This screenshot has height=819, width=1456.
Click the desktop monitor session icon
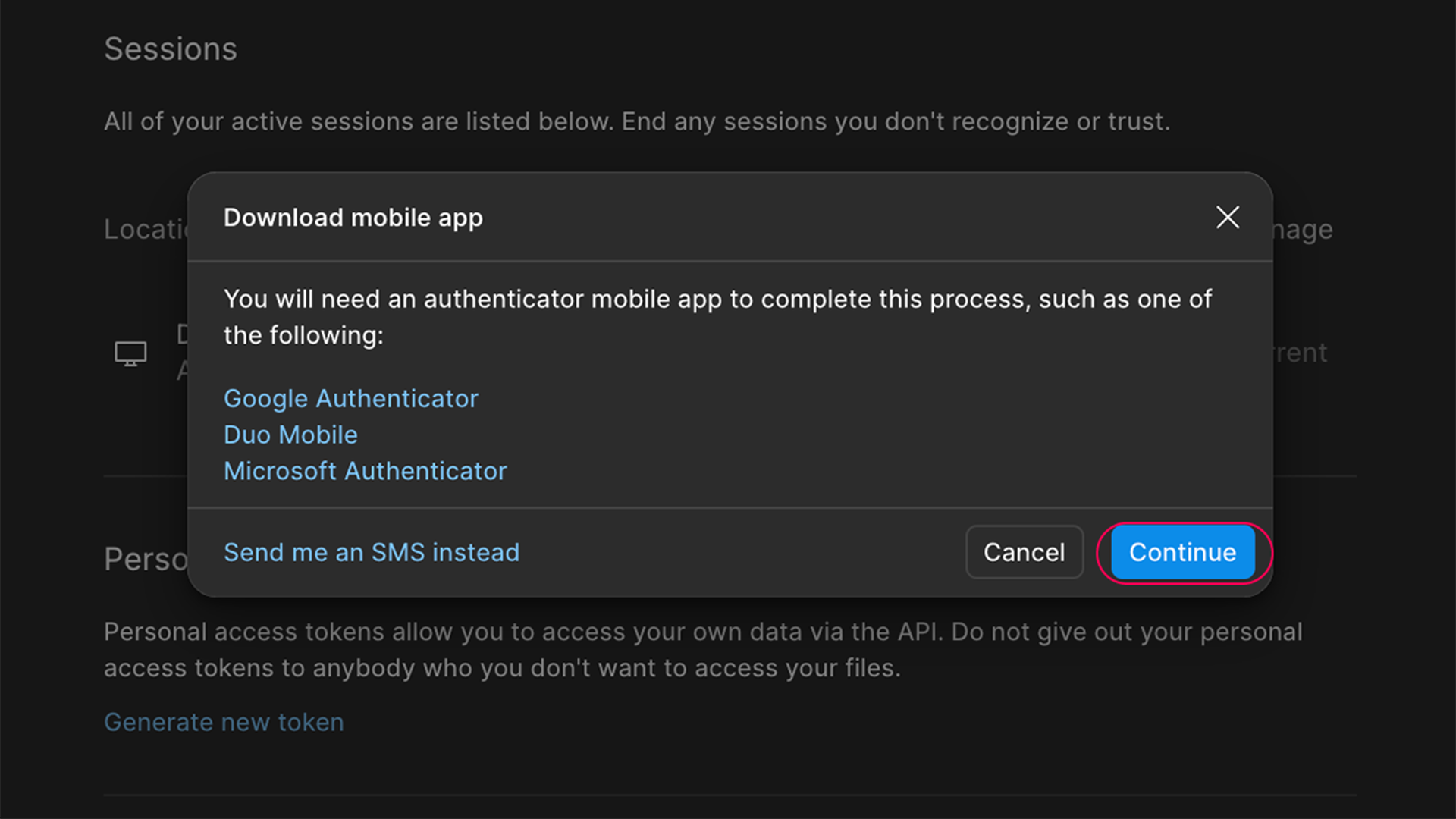(130, 353)
